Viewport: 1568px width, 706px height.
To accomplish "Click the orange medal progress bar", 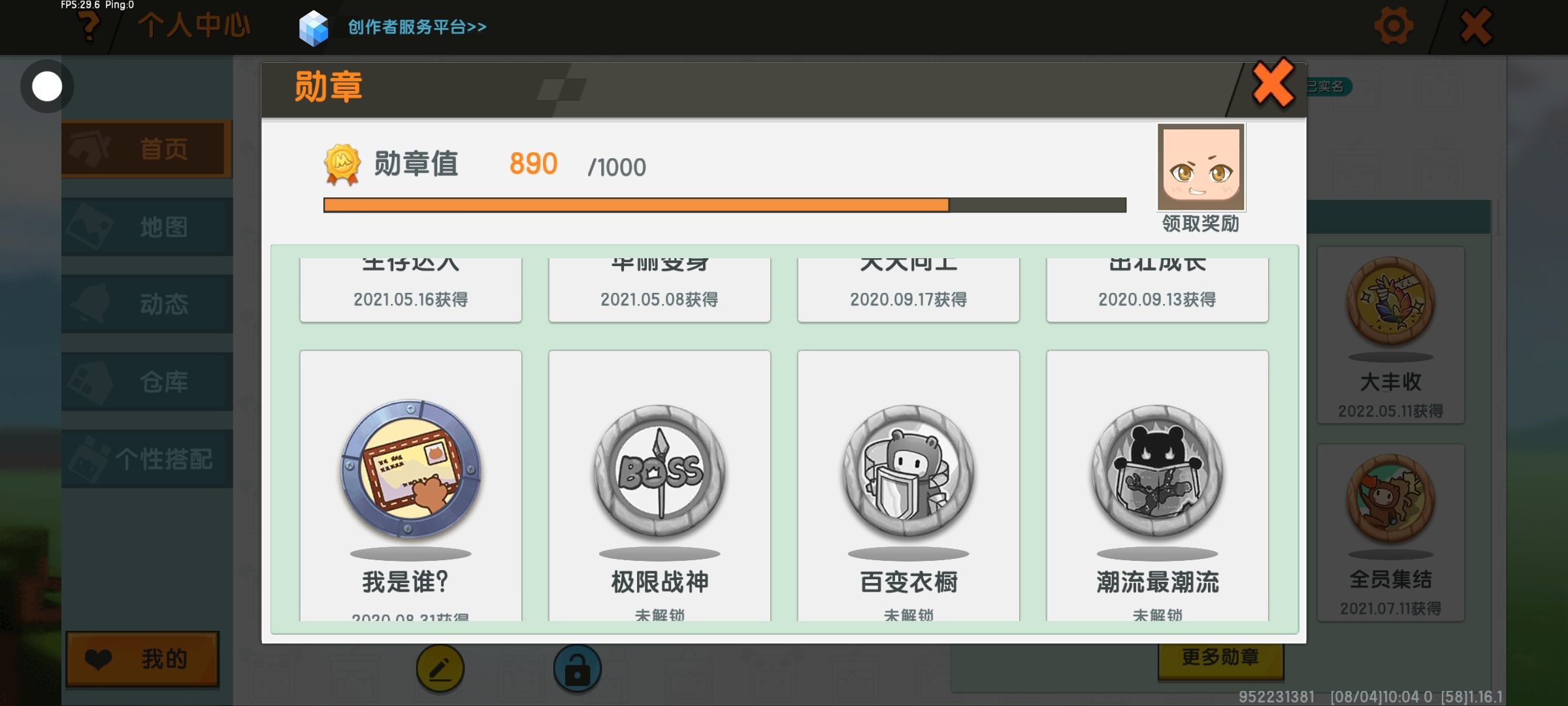I will pyautogui.click(x=725, y=205).
